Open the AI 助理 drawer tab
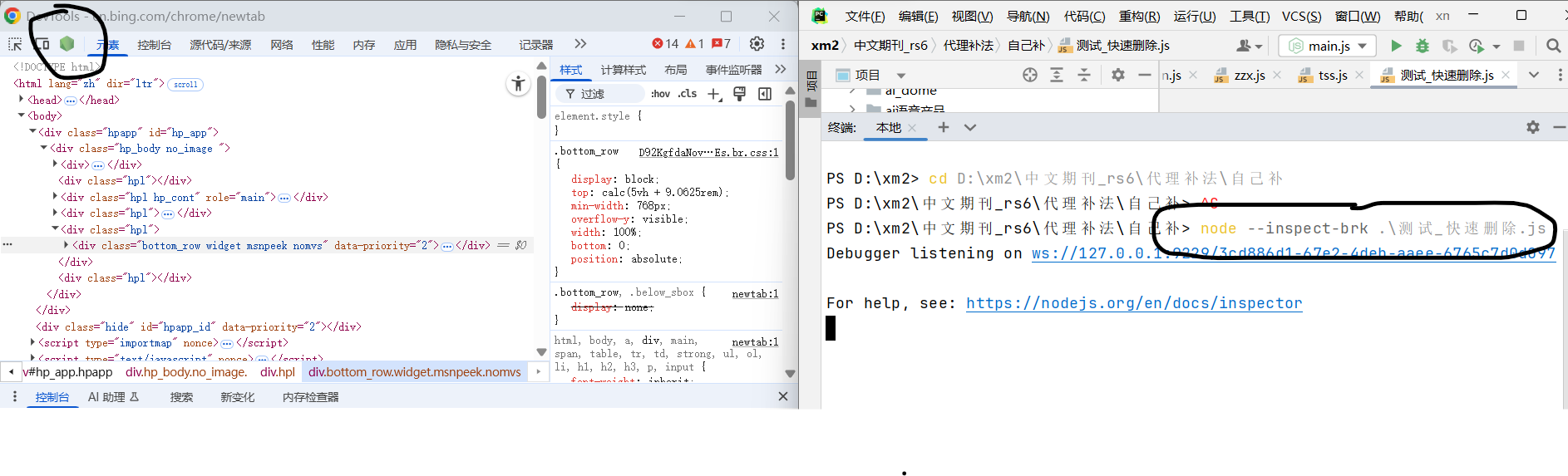 [x=114, y=397]
